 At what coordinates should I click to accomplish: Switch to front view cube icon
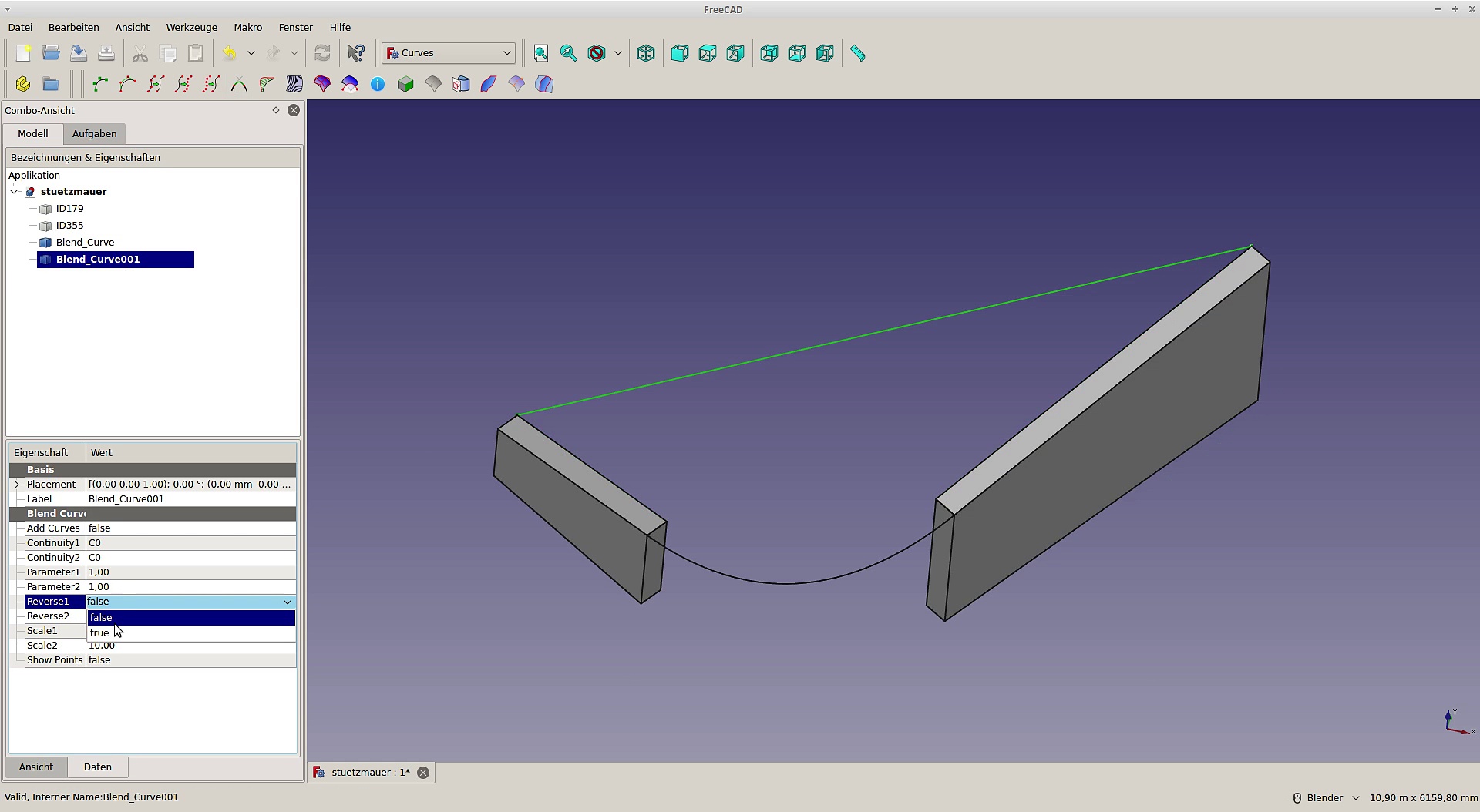[680, 53]
